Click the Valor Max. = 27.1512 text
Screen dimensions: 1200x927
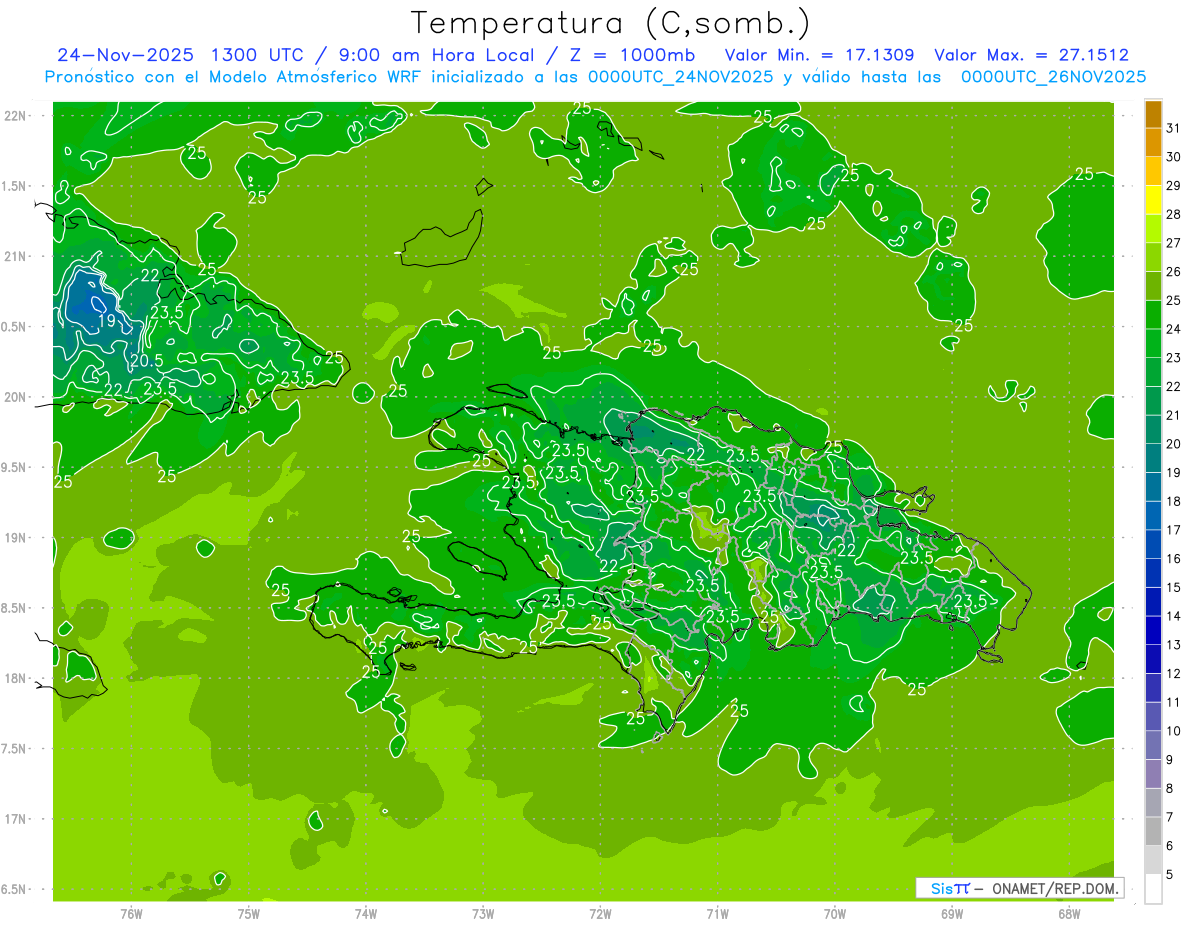coord(1031,55)
